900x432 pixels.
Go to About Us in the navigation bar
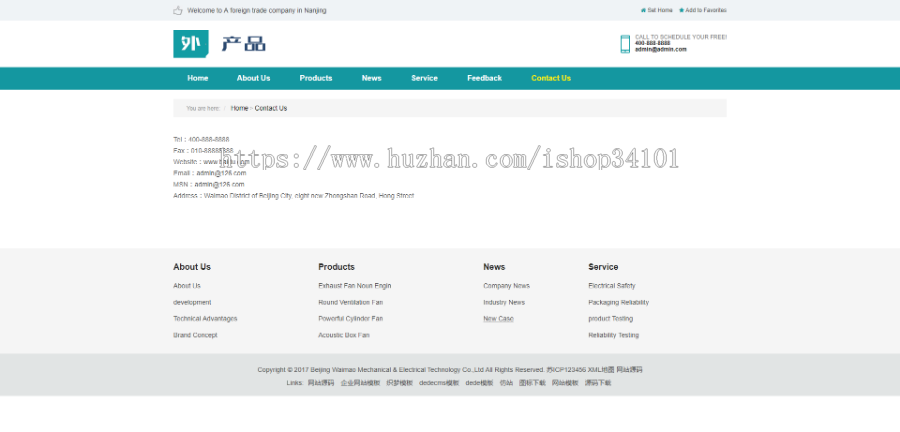253,78
